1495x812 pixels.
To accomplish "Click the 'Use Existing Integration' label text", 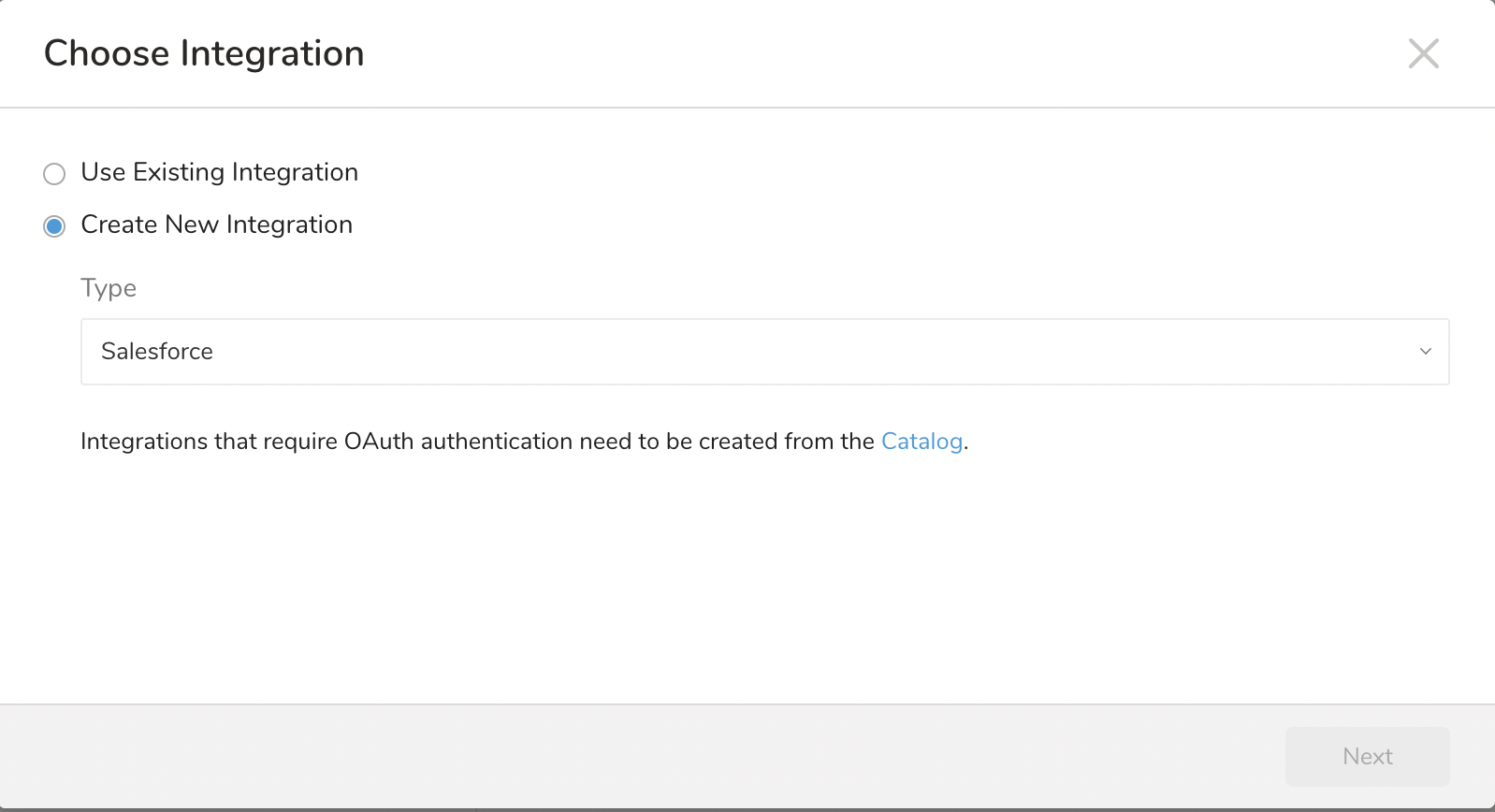I will coord(219,172).
